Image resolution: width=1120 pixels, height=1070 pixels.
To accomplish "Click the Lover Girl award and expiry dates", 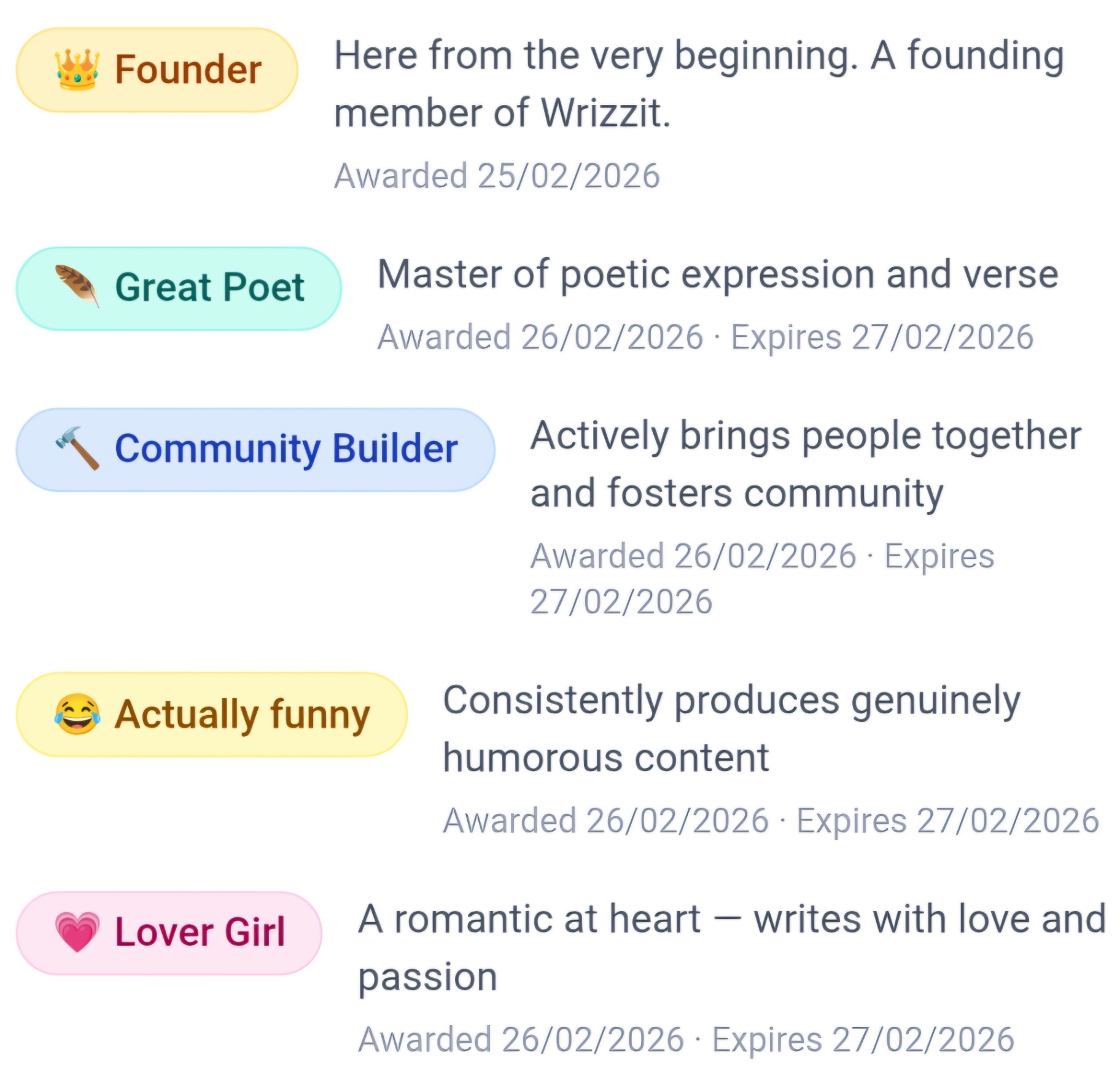I will [686, 1040].
